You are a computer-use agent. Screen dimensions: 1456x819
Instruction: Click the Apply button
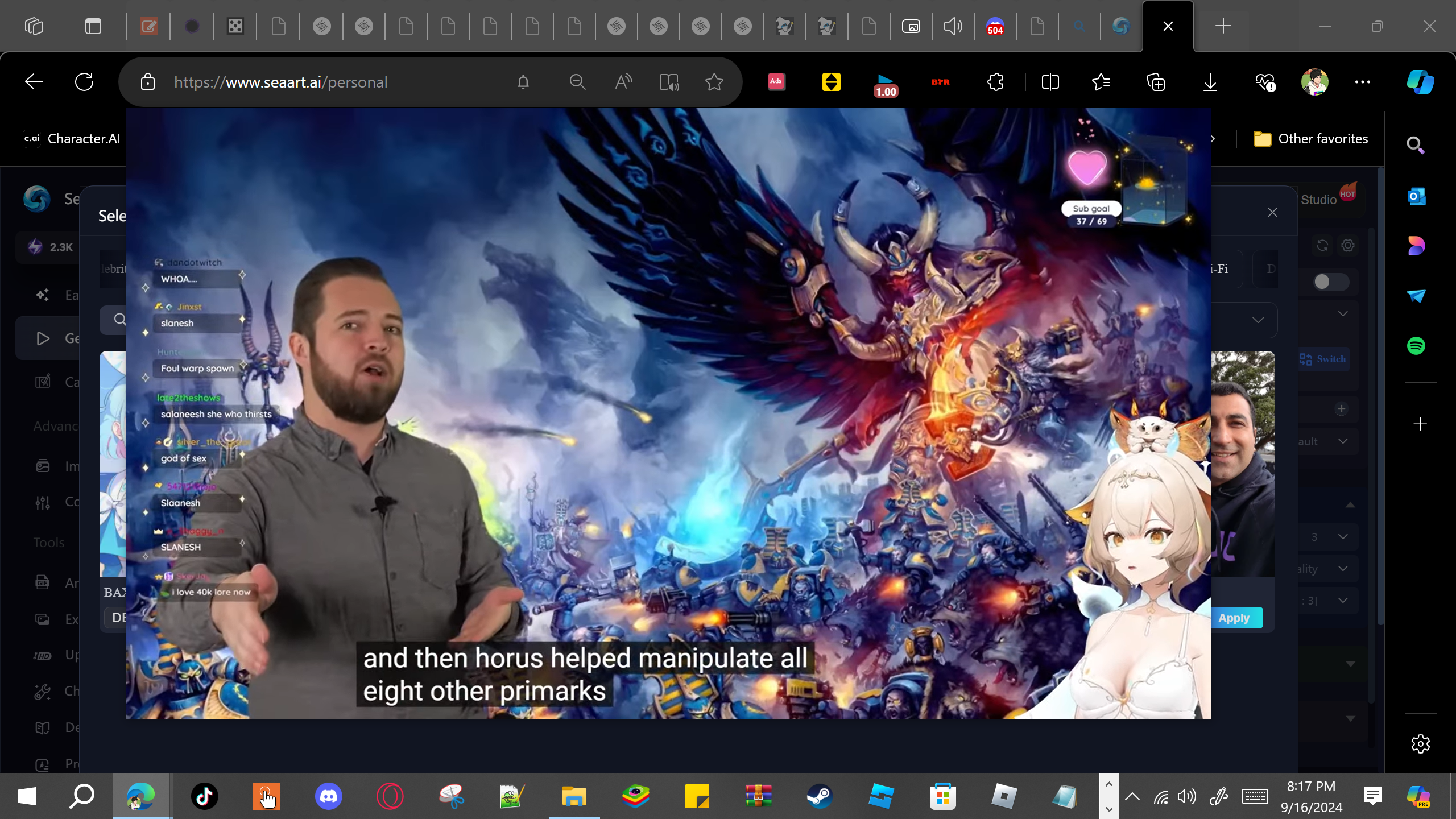(1234, 618)
